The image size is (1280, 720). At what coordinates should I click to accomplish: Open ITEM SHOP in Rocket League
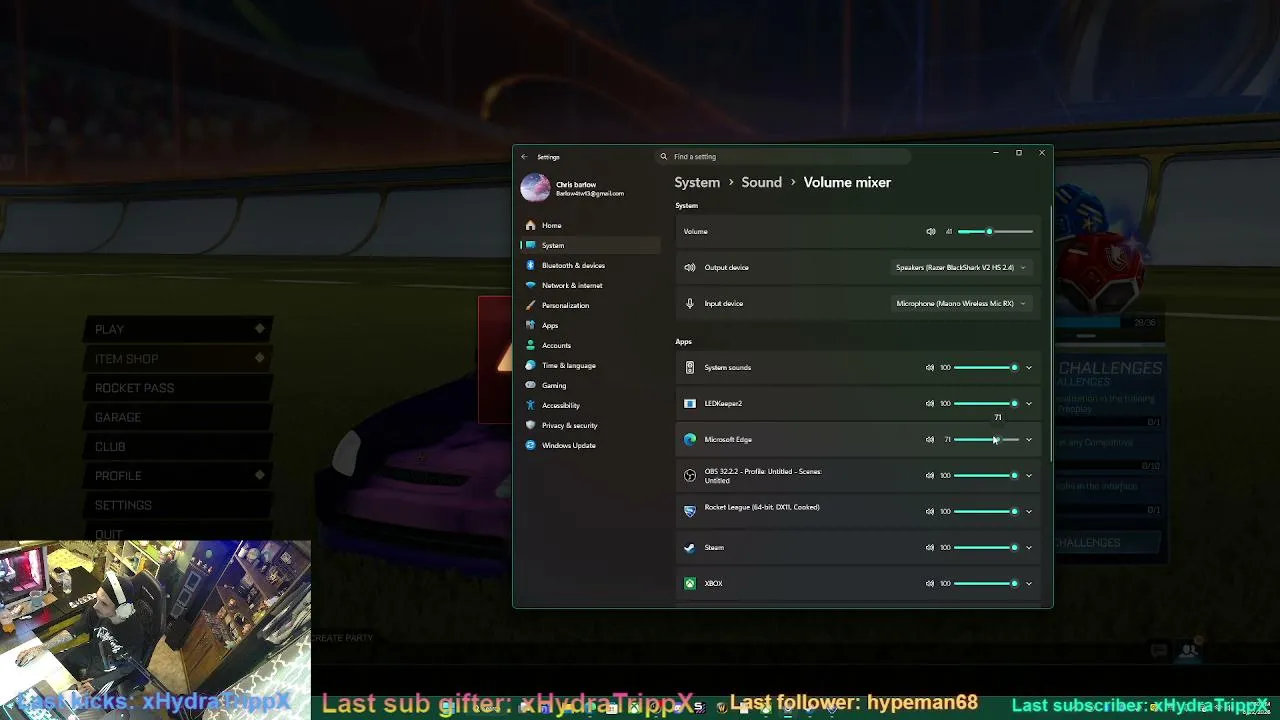pos(178,359)
